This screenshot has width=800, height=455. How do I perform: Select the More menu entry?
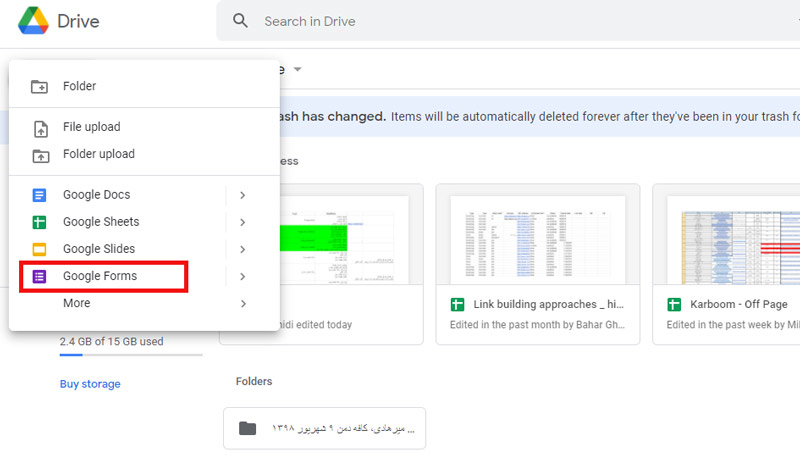77,303
